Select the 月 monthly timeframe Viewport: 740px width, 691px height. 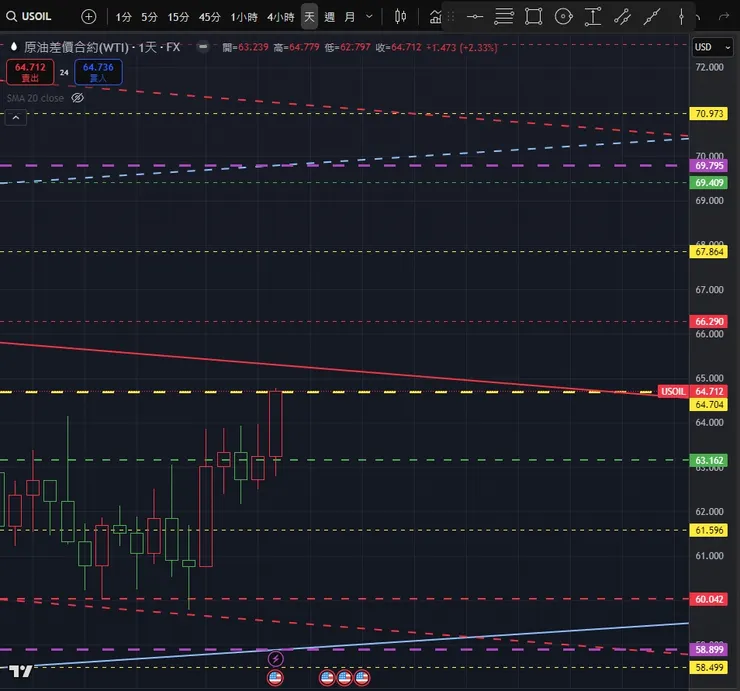click(x=350, y=17)
